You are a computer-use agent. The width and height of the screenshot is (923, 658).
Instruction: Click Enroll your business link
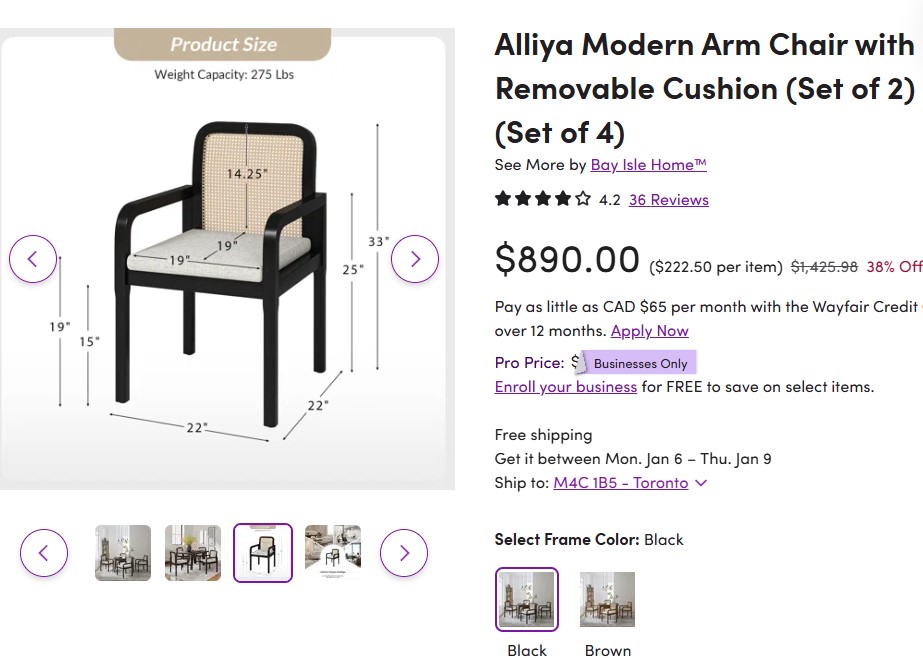tap(565, 386)
